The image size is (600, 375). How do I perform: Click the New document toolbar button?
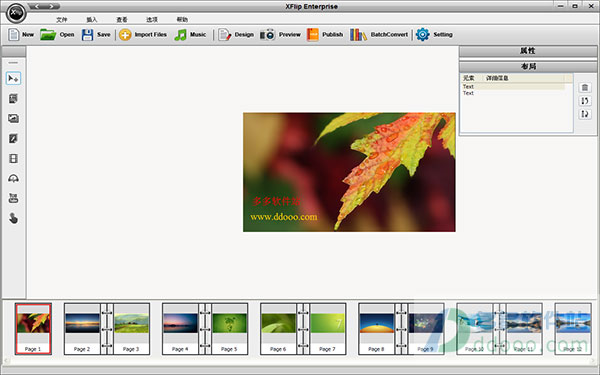click(x=21, y=34)
